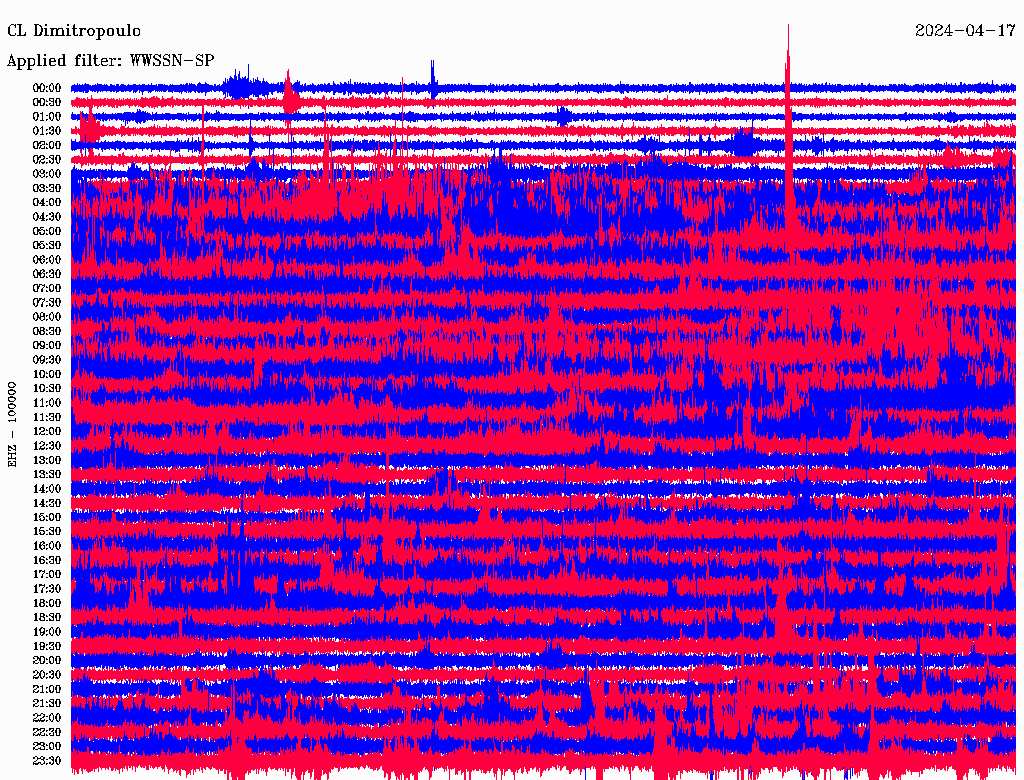Select the 14:00 time label
Image resolution: width=1024 pixels, height=780 pixels.
pos(47,489)
